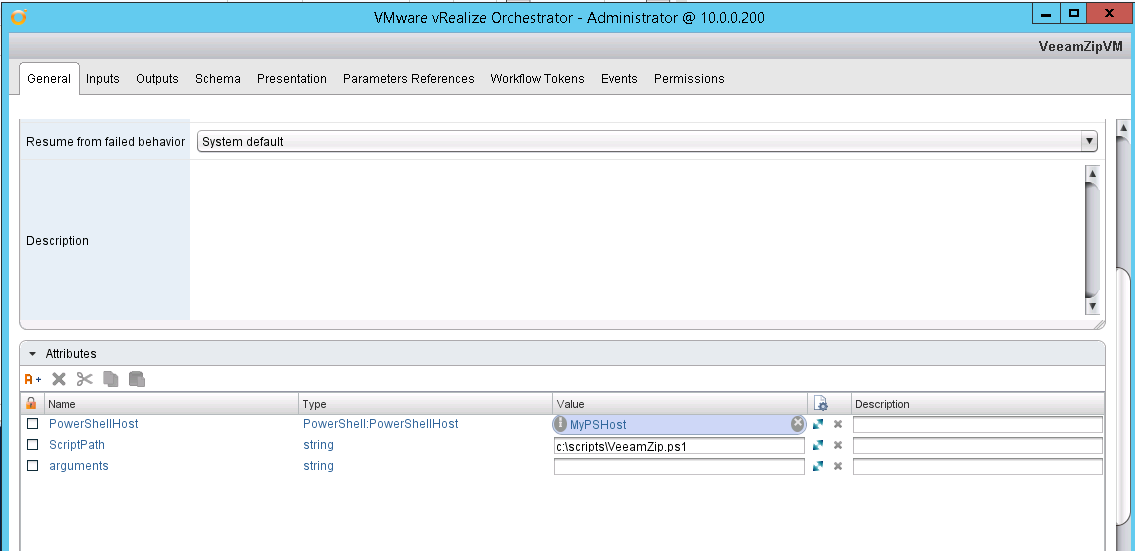Click the Value column header
The height and width of the screenshot is (551, 1135).
pos(680,403)
